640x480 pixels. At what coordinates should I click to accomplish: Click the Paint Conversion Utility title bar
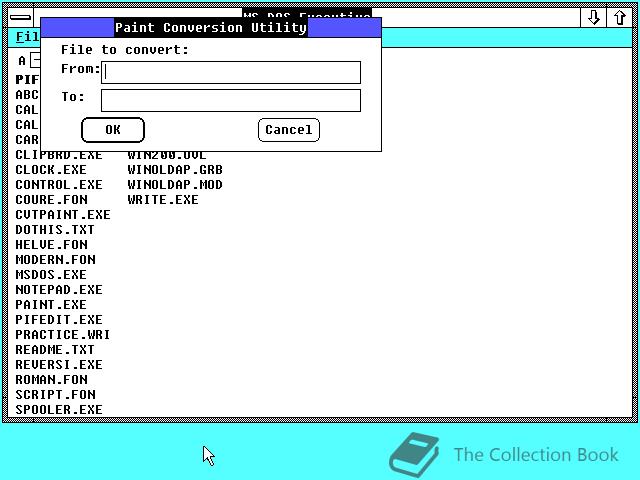(211, 28)
